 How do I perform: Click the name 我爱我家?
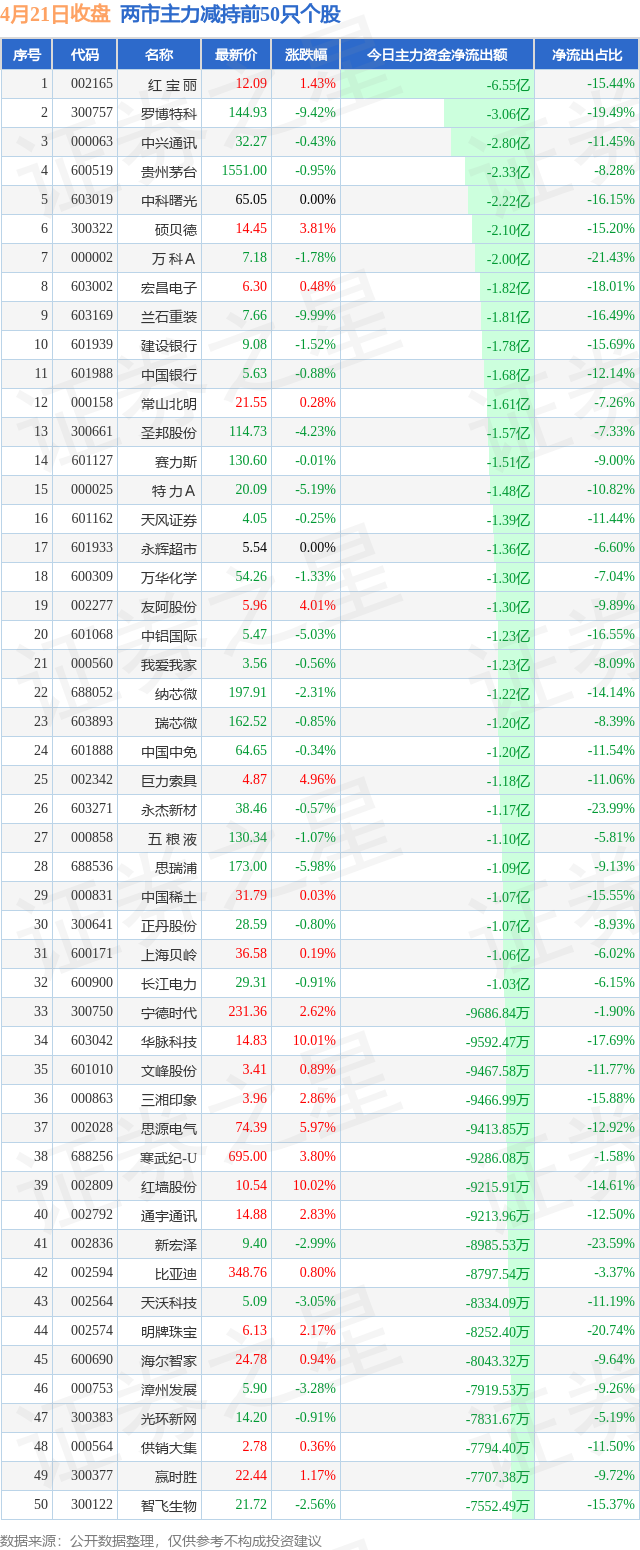click(x=169, y=664)
